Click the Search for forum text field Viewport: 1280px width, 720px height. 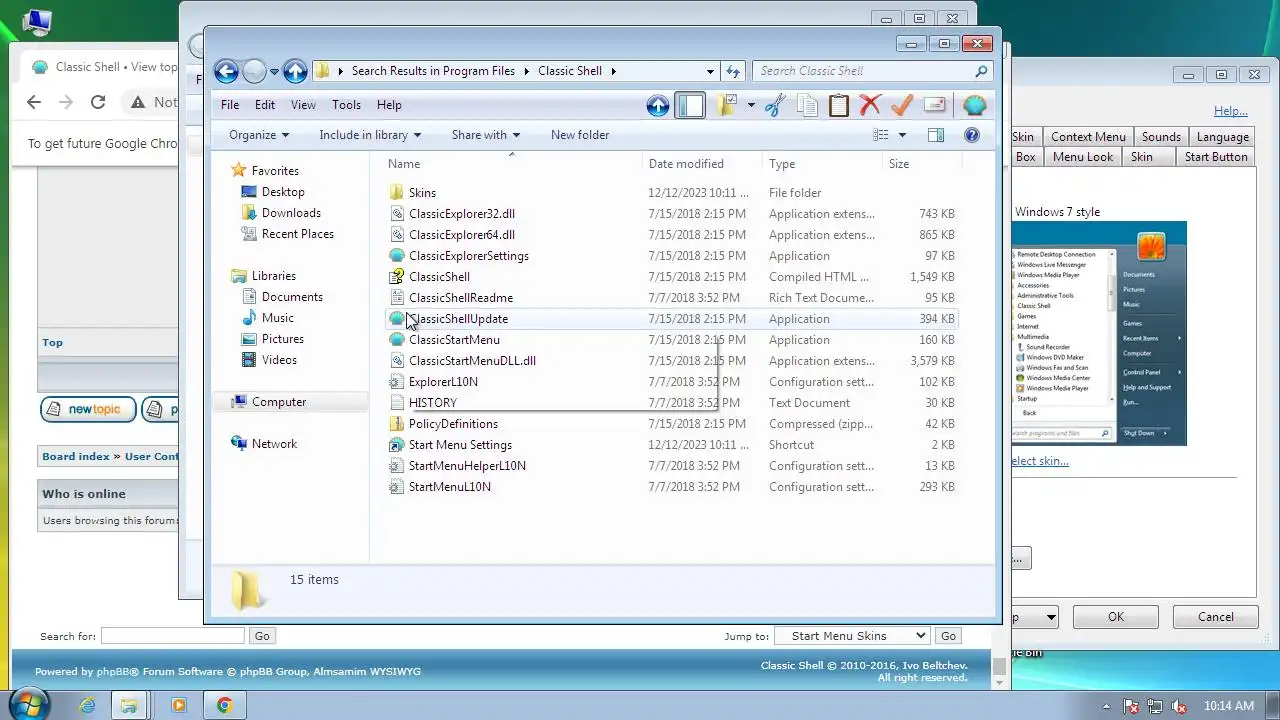pos(172,636)
